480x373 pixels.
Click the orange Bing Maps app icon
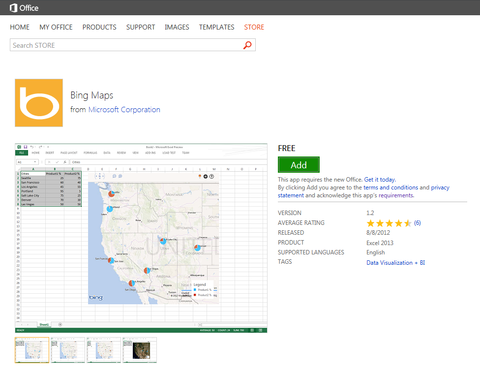(39, 103)
